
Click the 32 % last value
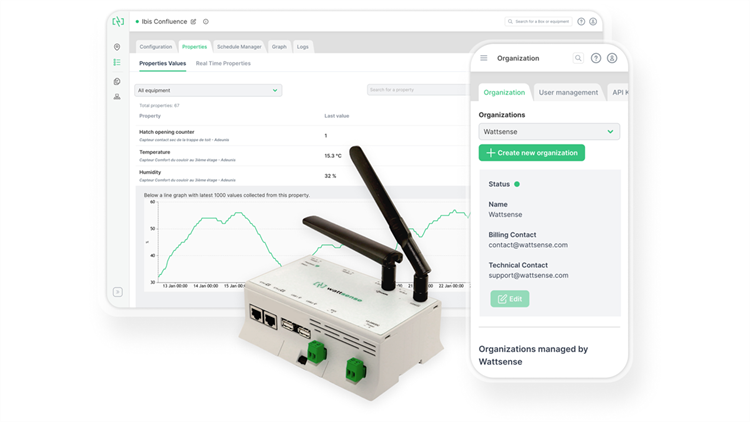[330, 176]
